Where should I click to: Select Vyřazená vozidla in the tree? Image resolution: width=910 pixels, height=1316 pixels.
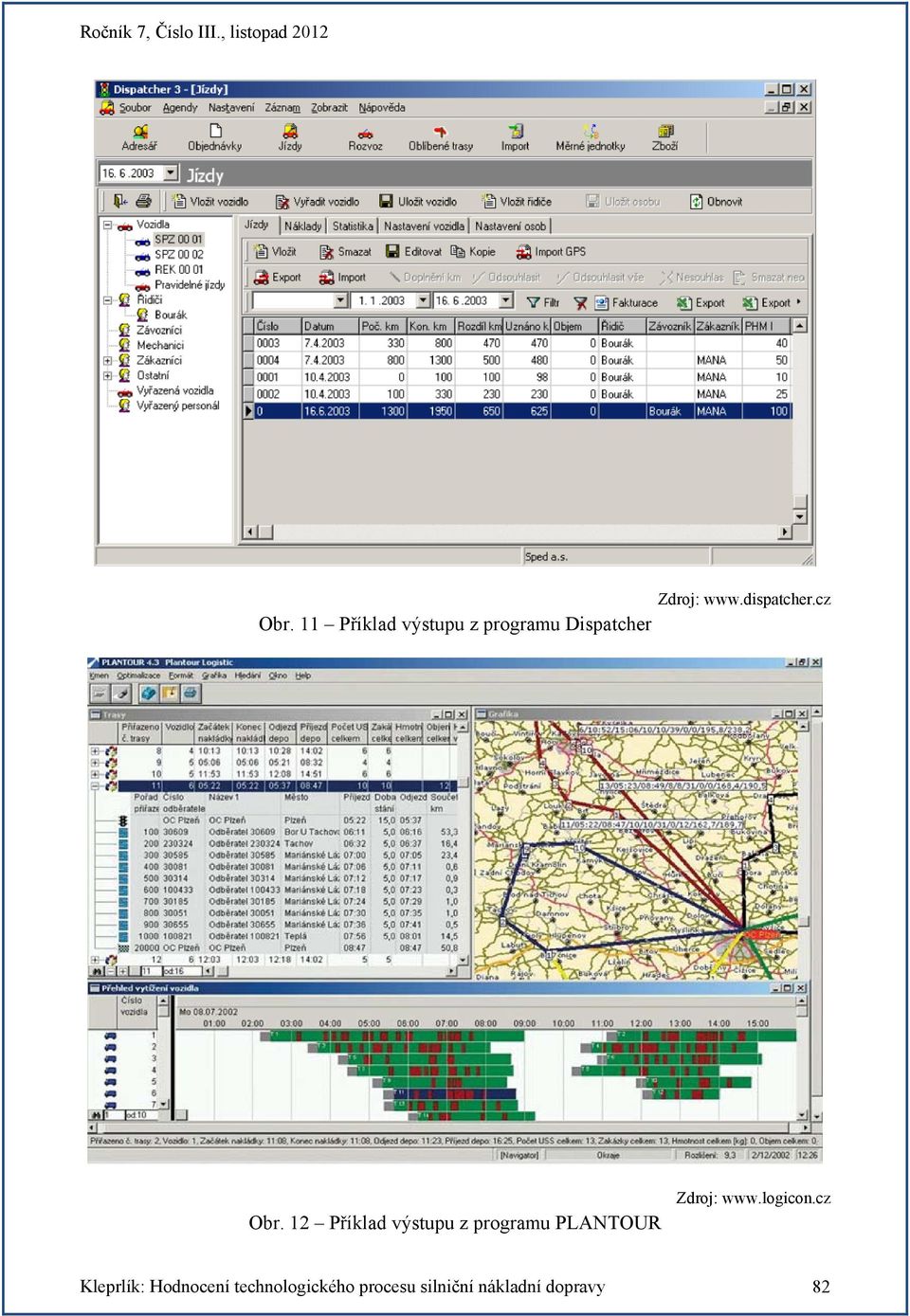(x=175, y=391)
